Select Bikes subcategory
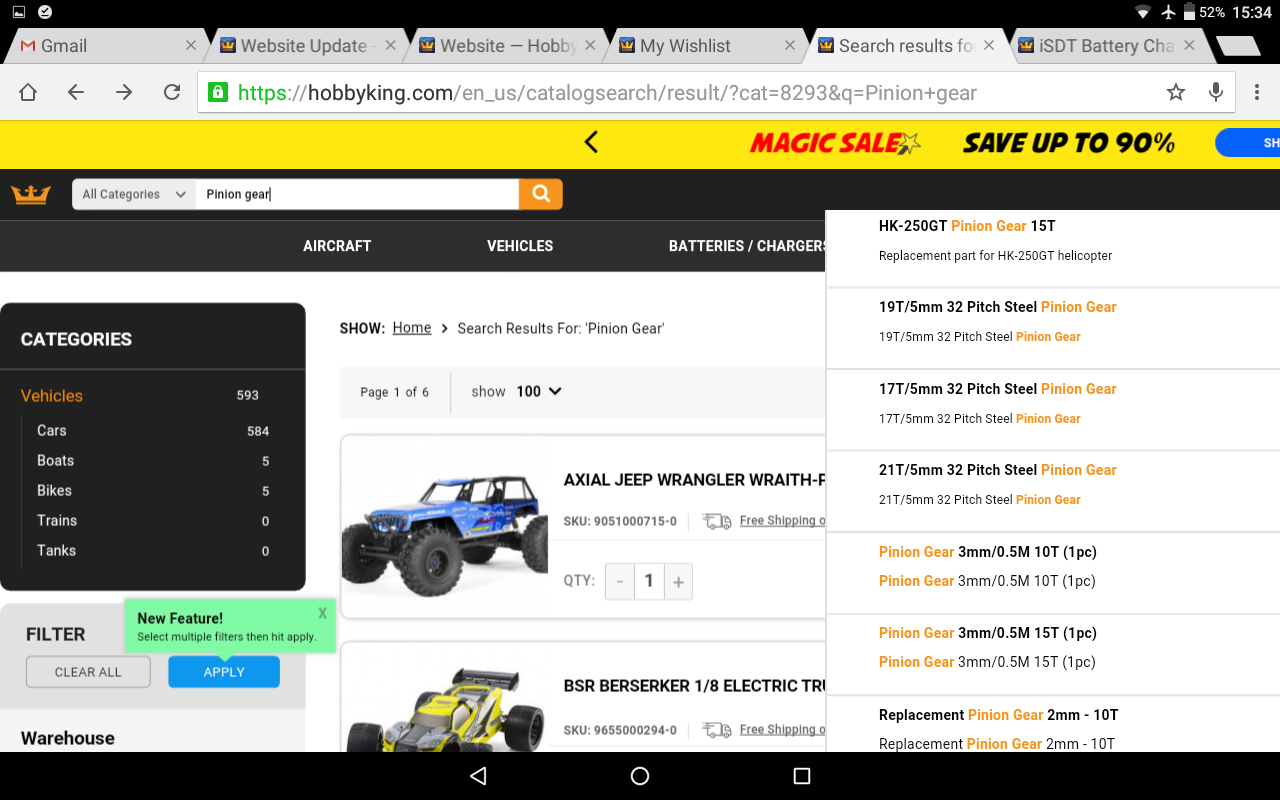This screenshot has height=800, width=1280. 54,491
